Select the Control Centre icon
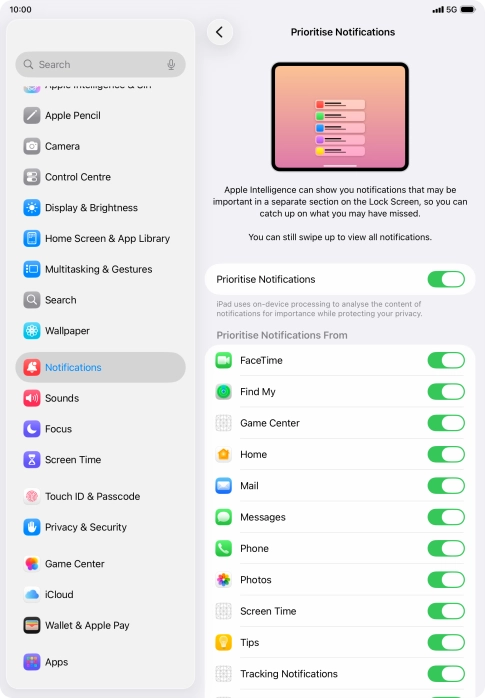 32,177
